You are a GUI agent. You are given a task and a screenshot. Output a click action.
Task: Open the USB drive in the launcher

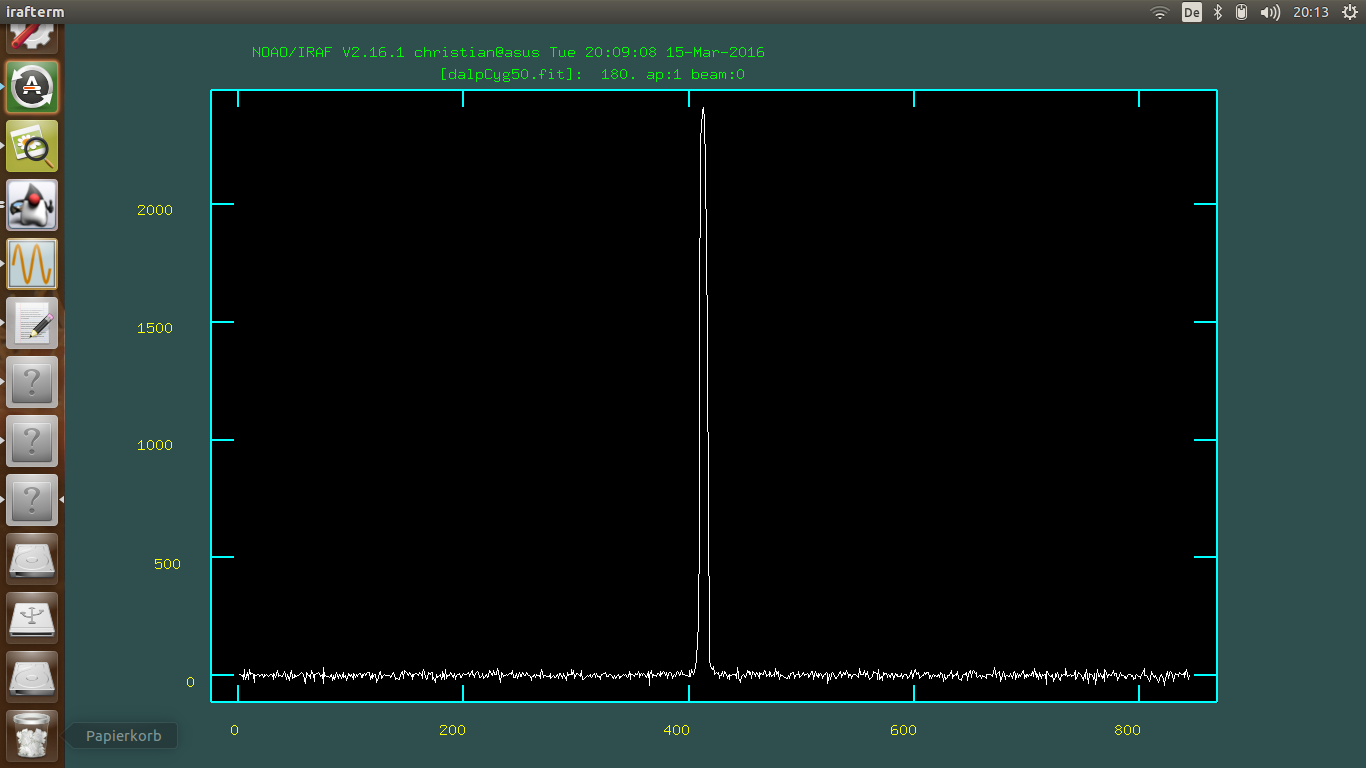pyautogui.click(x=32, y=618)
